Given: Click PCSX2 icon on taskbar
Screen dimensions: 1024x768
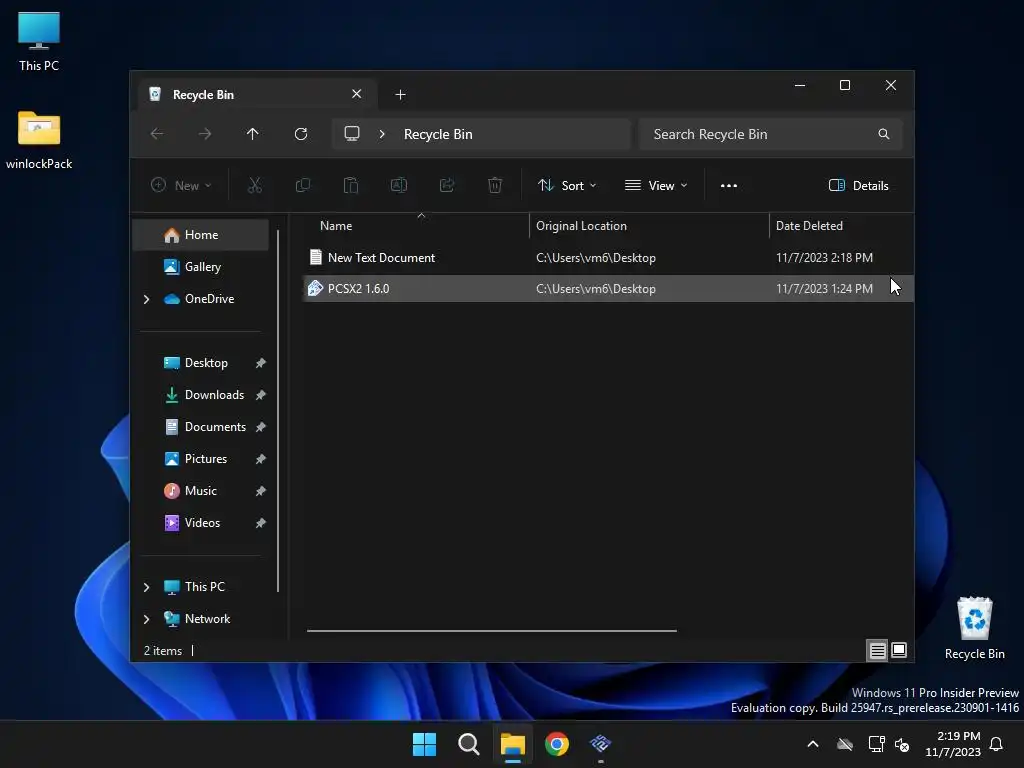Looking at the screenshot, I should (x=600, y=744).
